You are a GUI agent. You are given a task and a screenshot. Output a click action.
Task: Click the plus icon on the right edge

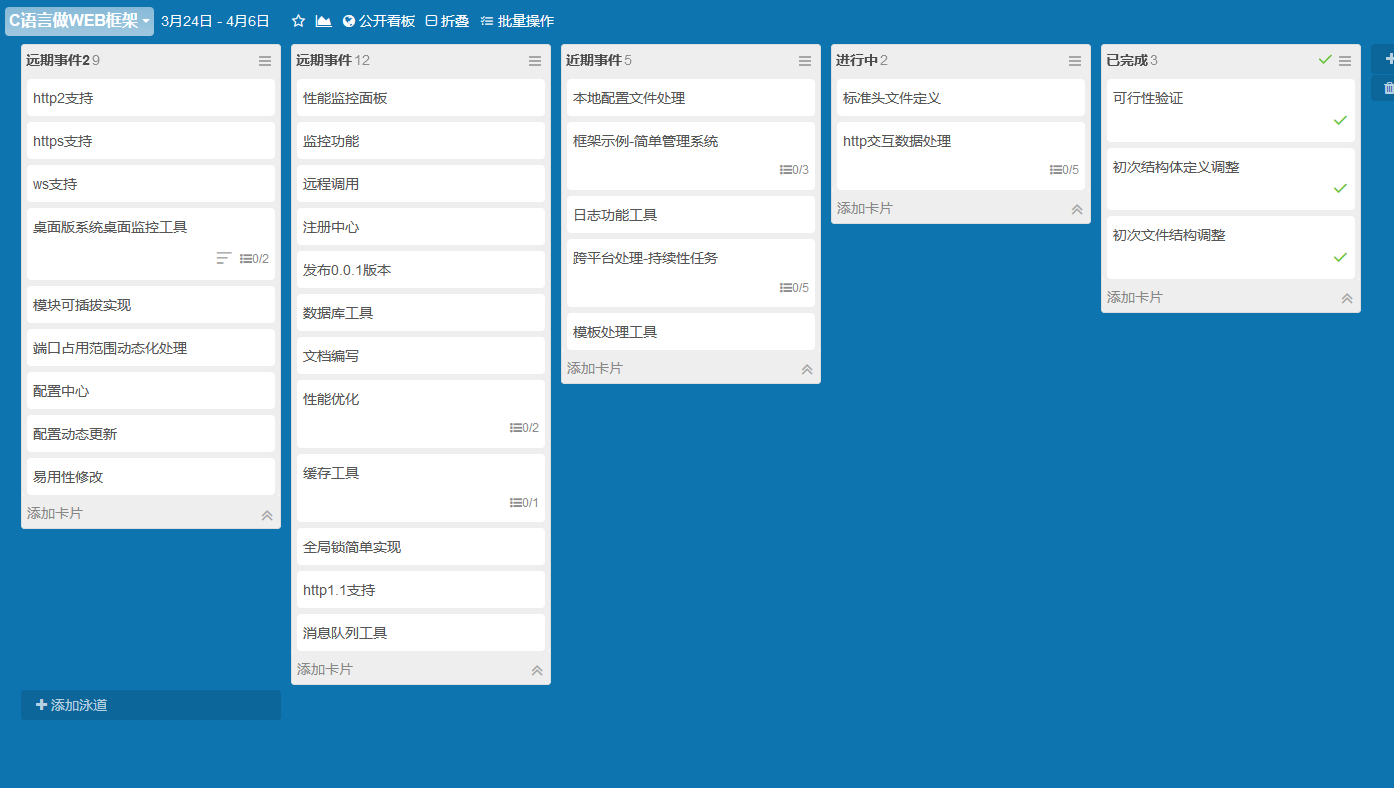click(x=1388, y=58)
